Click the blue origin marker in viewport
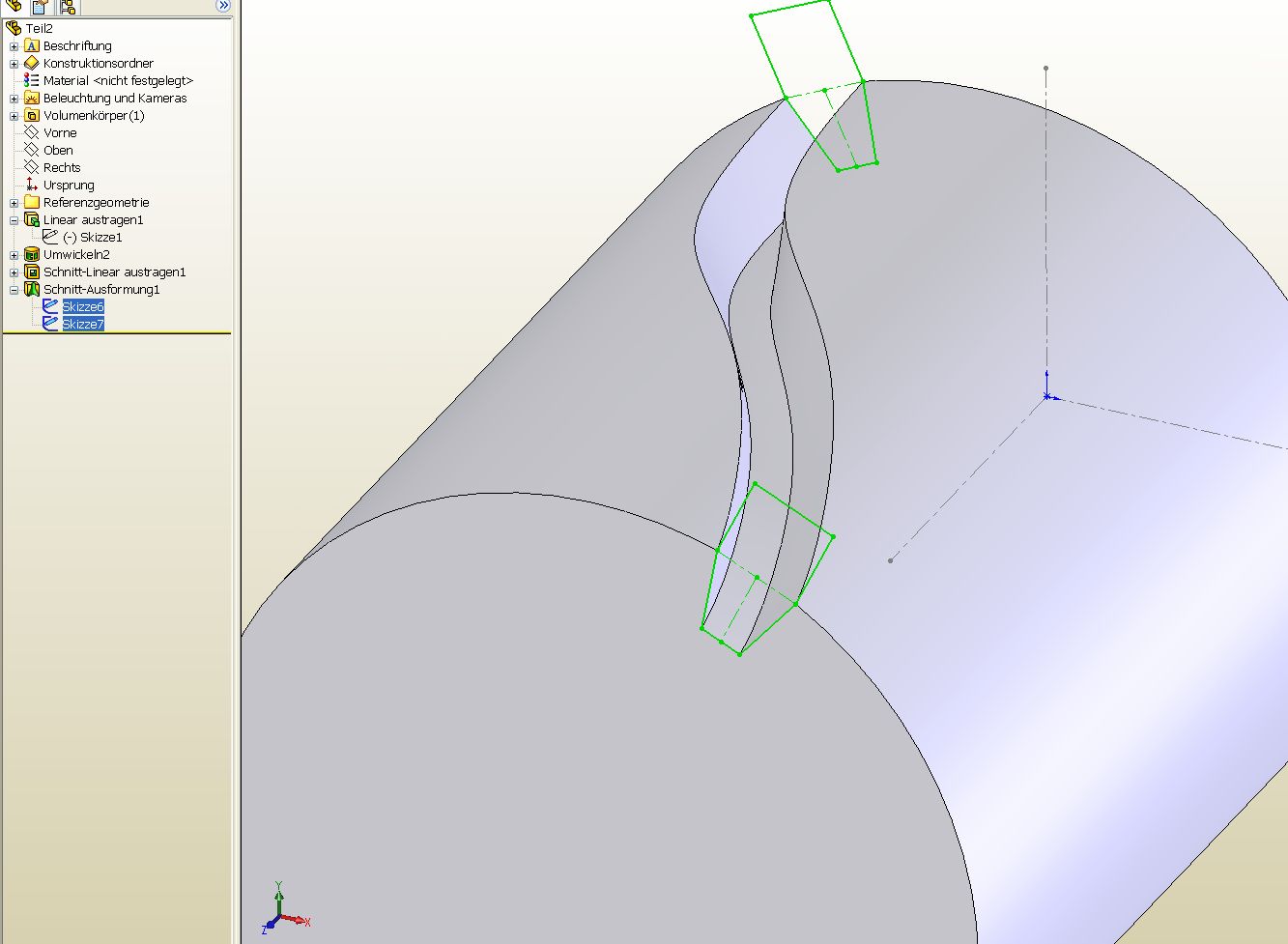 pyautogui.click(x=1047, y=394)
